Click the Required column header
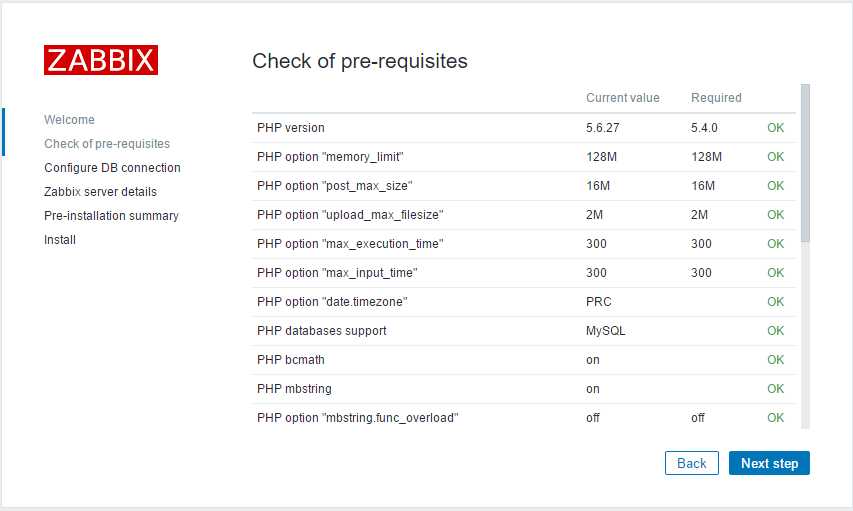Screen dimensions: 853x511 click(716, 98)
